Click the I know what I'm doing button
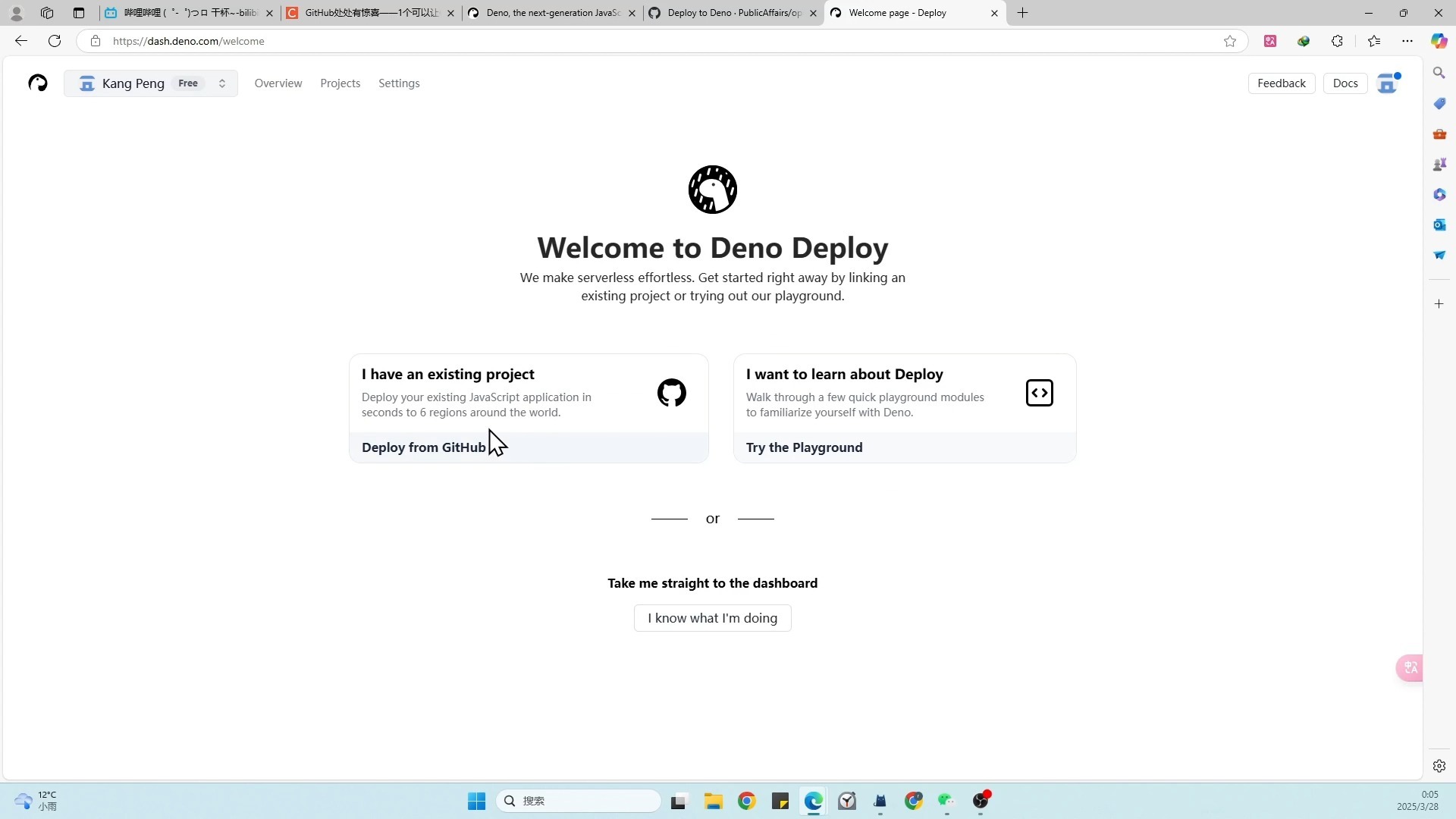The width and height of the screenshot is (1456, 819). click(x=712, y=617)
